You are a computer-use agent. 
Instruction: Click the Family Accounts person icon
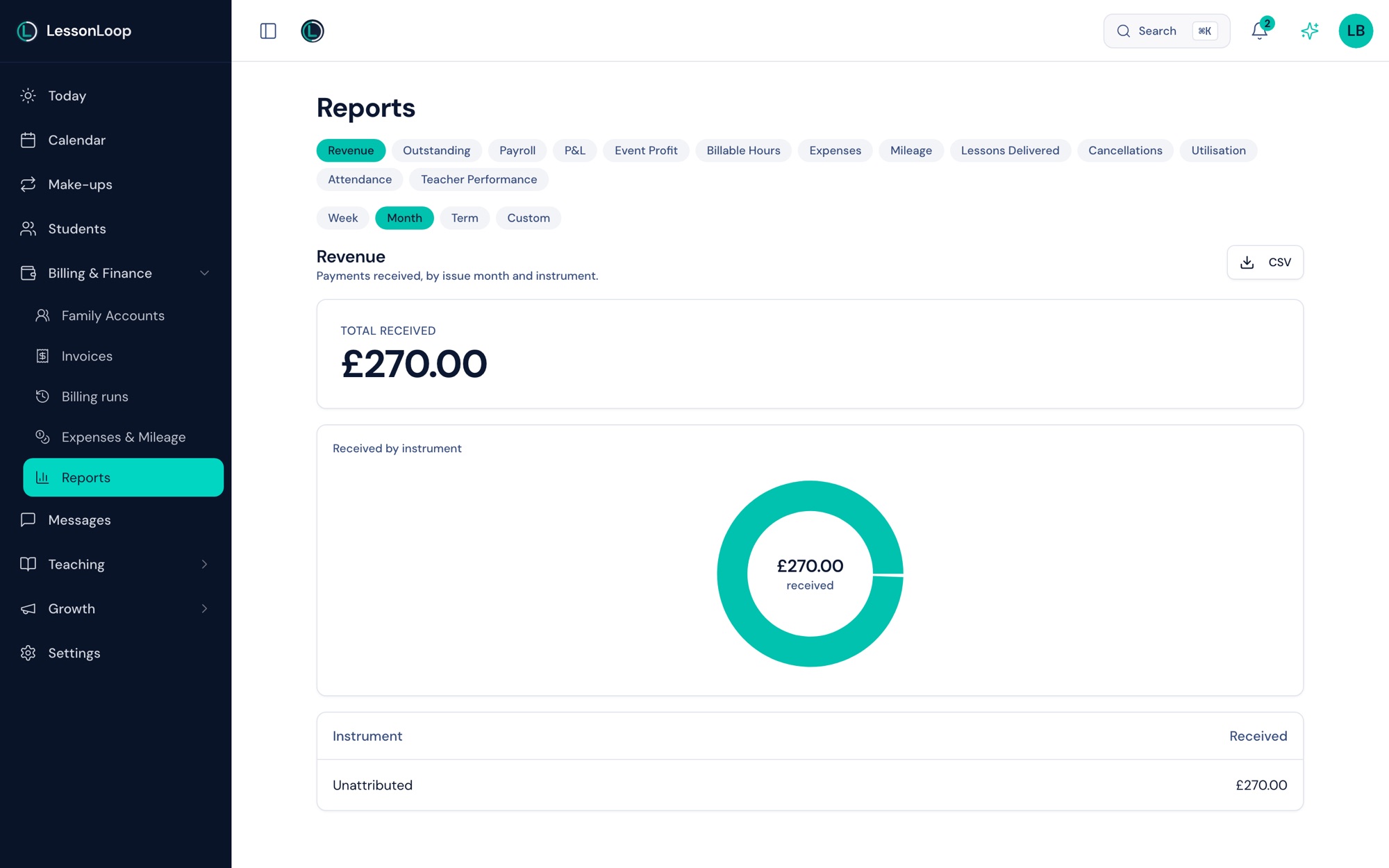point(42,316)
